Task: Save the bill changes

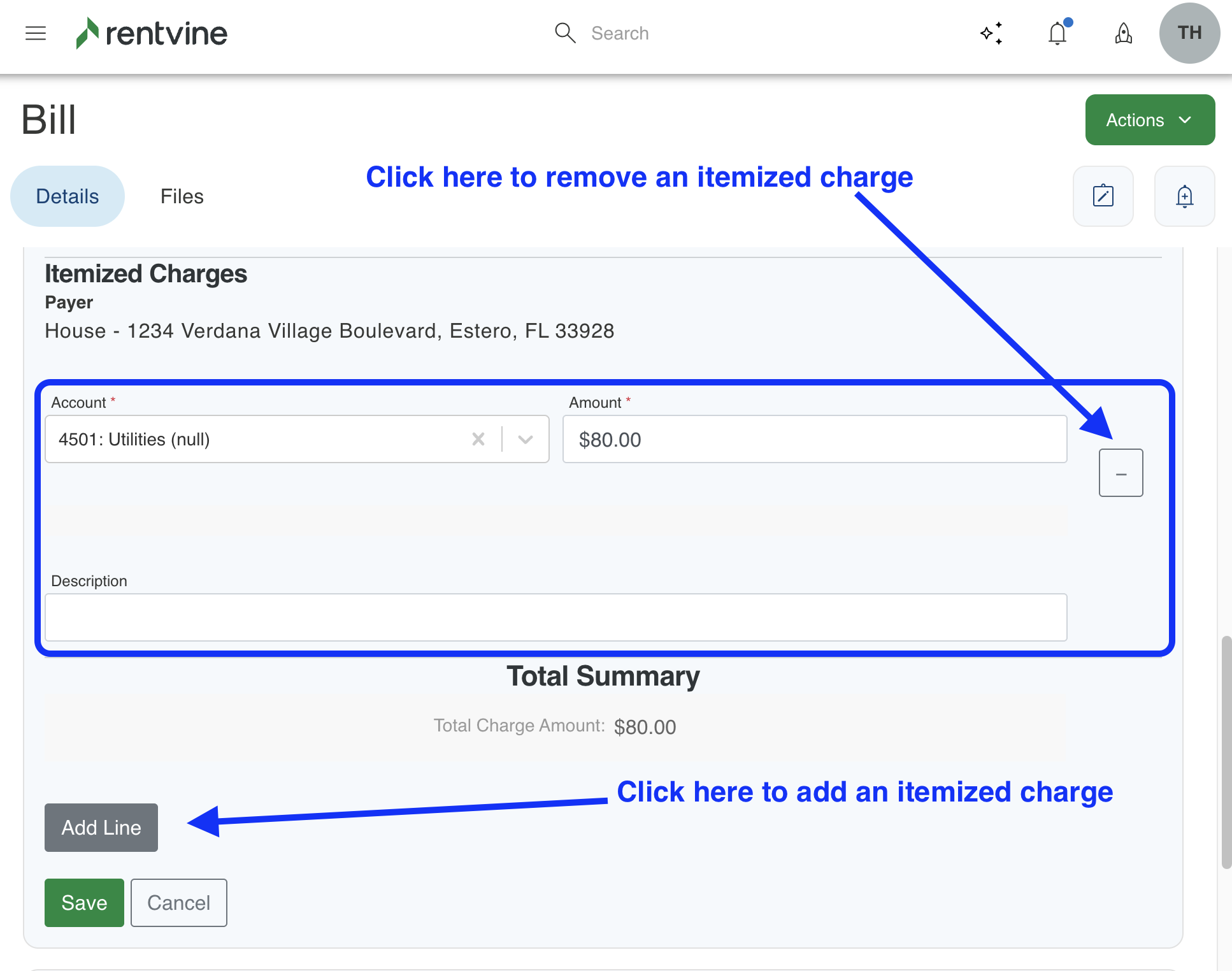Action: [x=84, y=902]
